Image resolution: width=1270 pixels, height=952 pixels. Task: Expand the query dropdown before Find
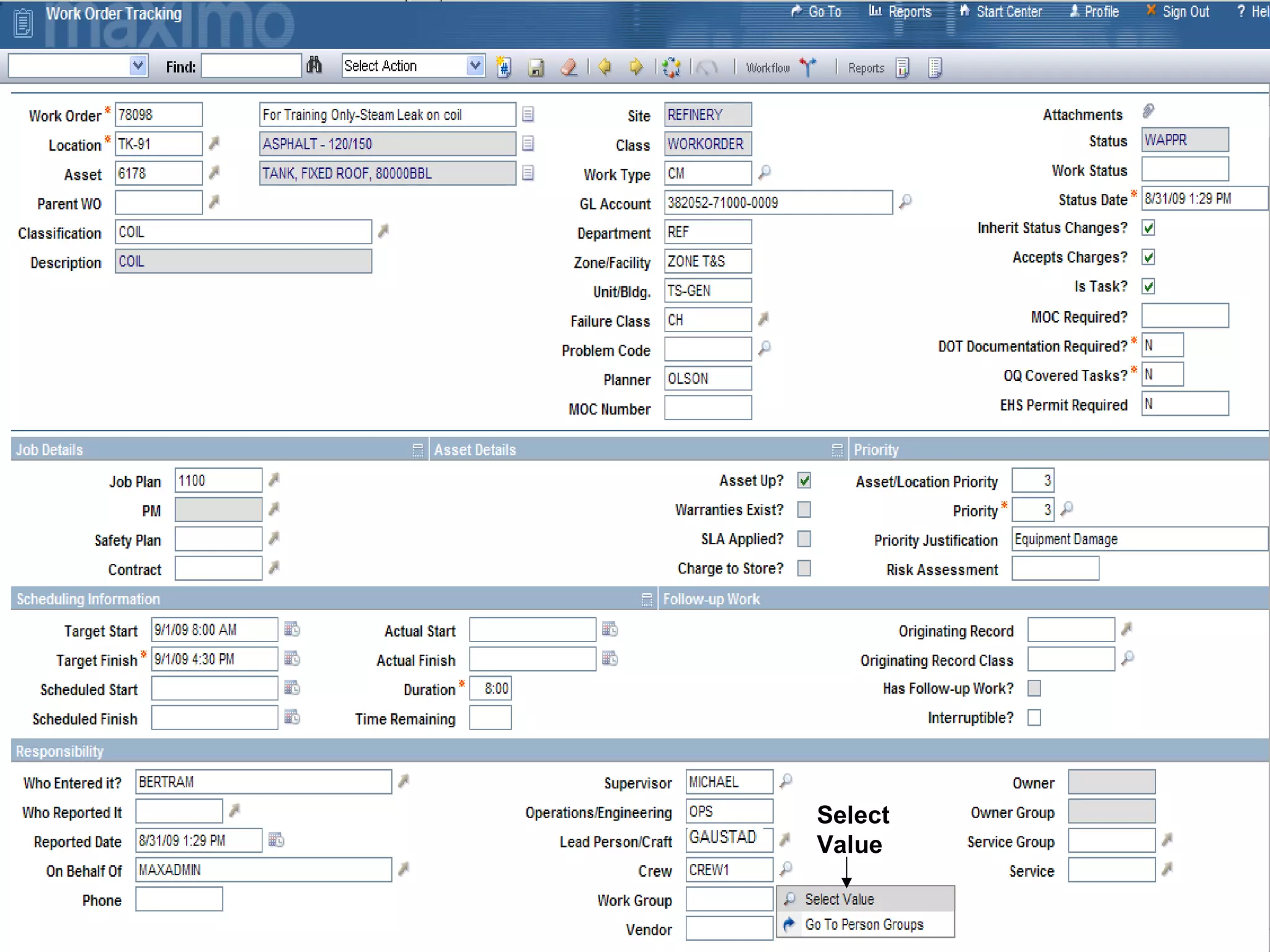(x=138, y=66)
